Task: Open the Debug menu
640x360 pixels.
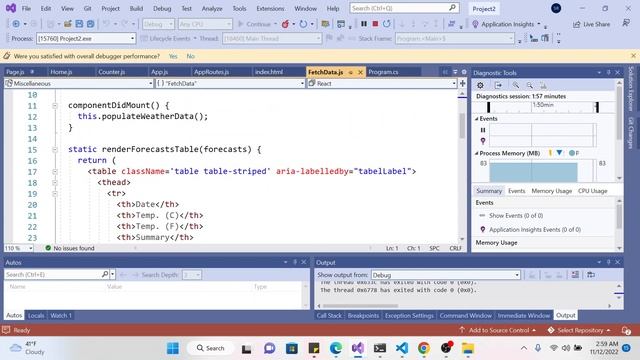Action: point(162,8)
